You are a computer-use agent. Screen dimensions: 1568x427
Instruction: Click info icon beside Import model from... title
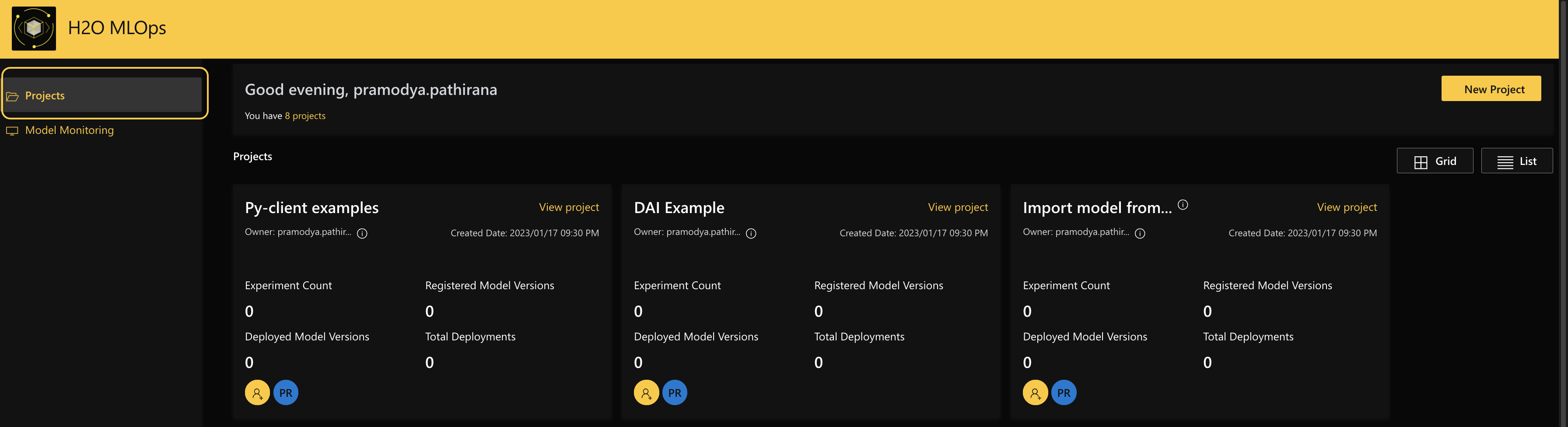point(1183,205)
